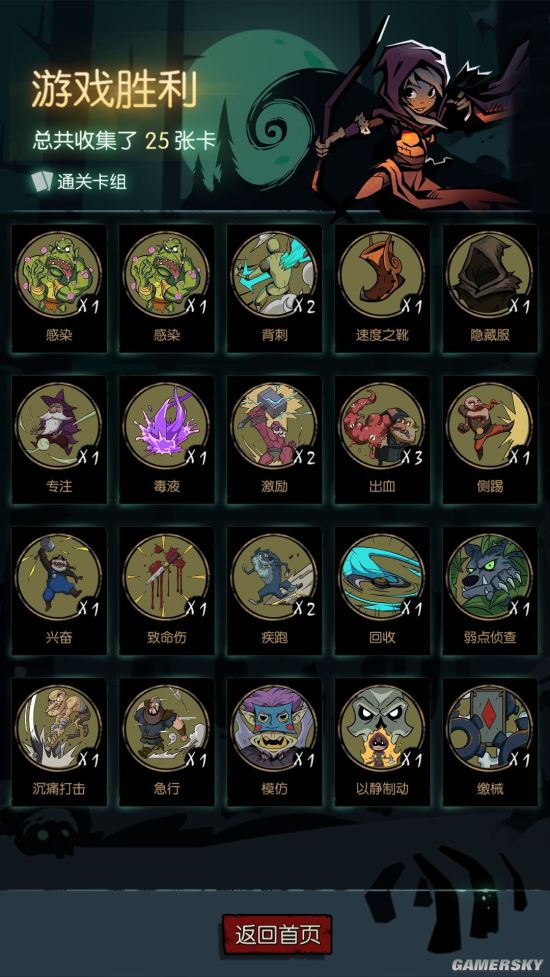550x977 pixels.
Task: Select the 兴奋 card
Action: [59, 591]
